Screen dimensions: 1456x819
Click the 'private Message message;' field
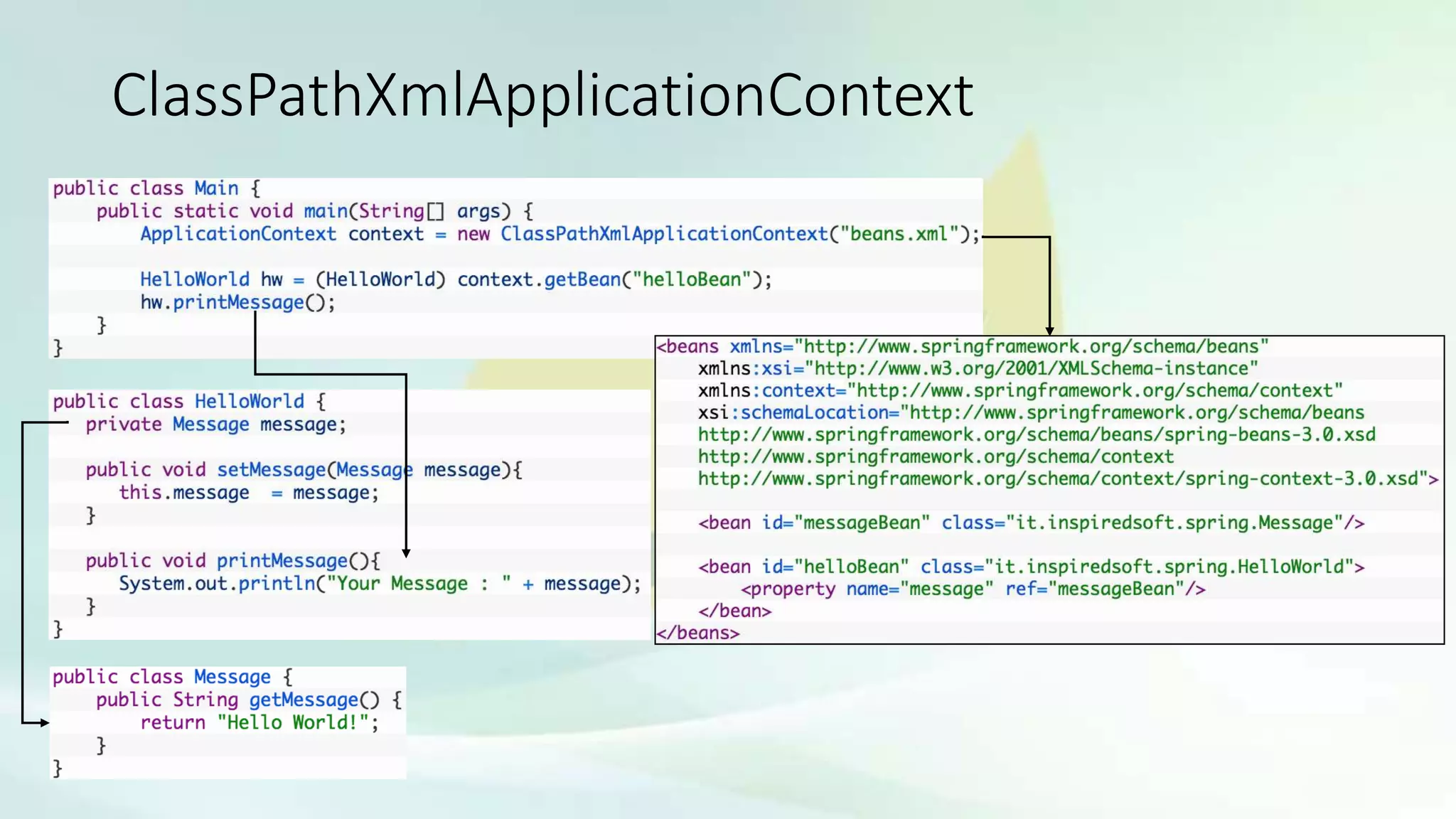pyautogui.click(x=216, y=424)
